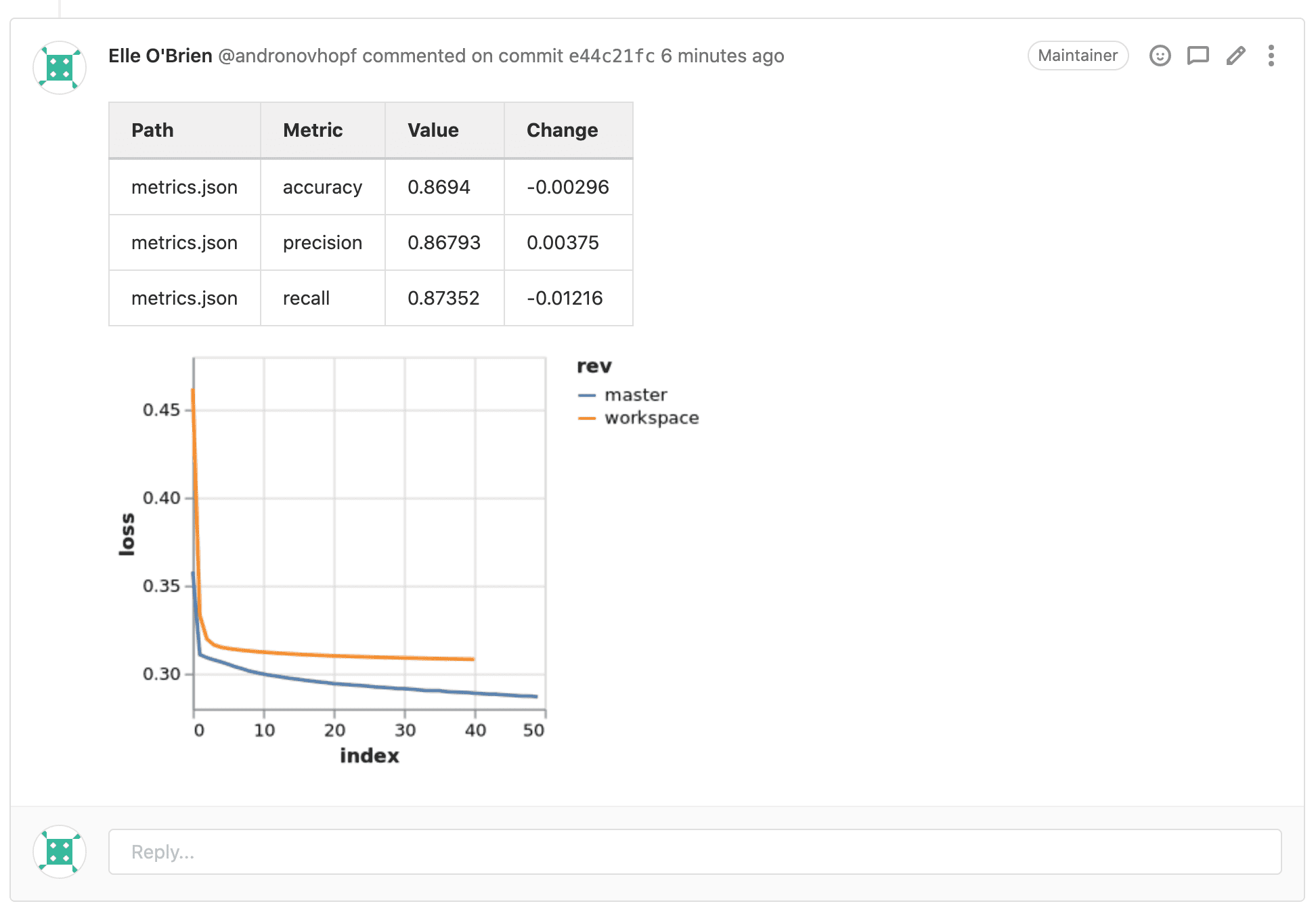
Task: Click inside the Reply text field
Action: point(694,851)
